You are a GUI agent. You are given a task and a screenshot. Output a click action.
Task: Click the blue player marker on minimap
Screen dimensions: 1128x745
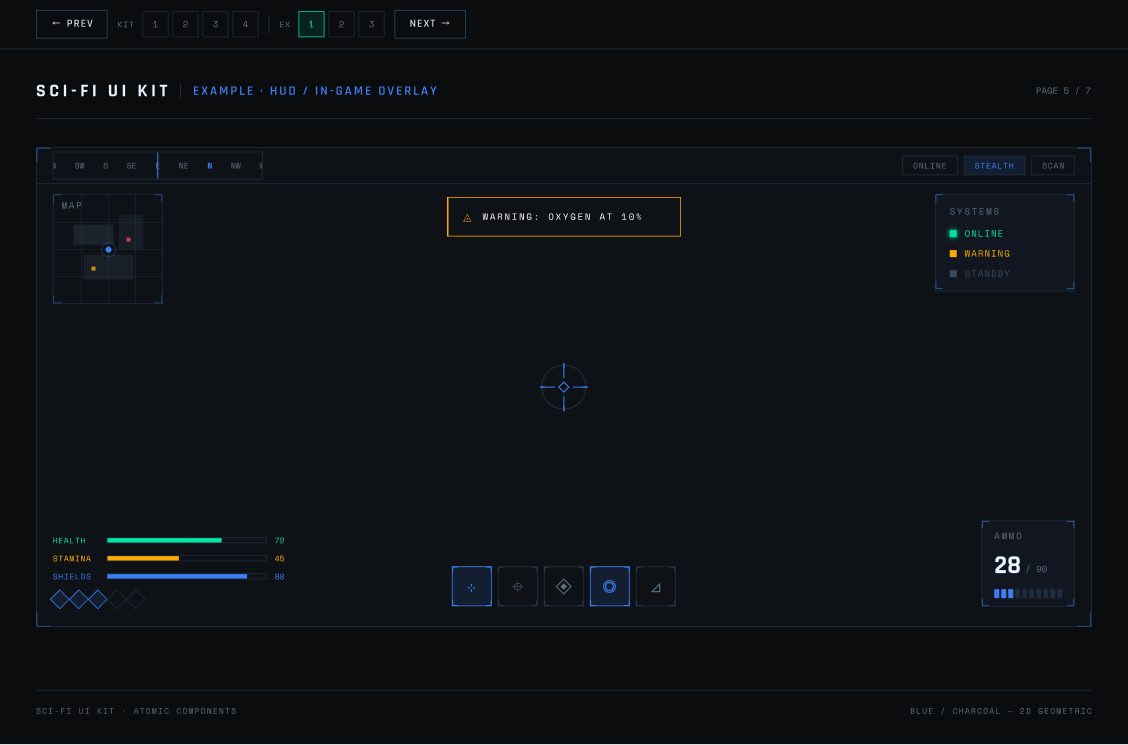pos(109,250)
